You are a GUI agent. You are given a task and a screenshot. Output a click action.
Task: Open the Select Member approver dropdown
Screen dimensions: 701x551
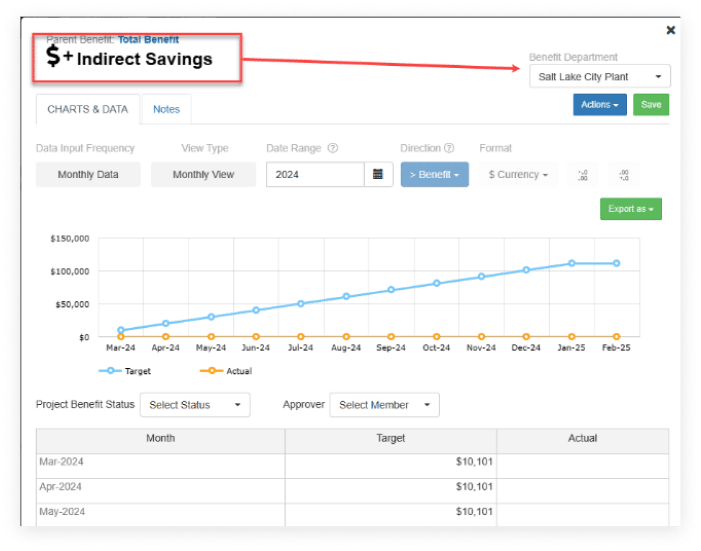(384, 405)
